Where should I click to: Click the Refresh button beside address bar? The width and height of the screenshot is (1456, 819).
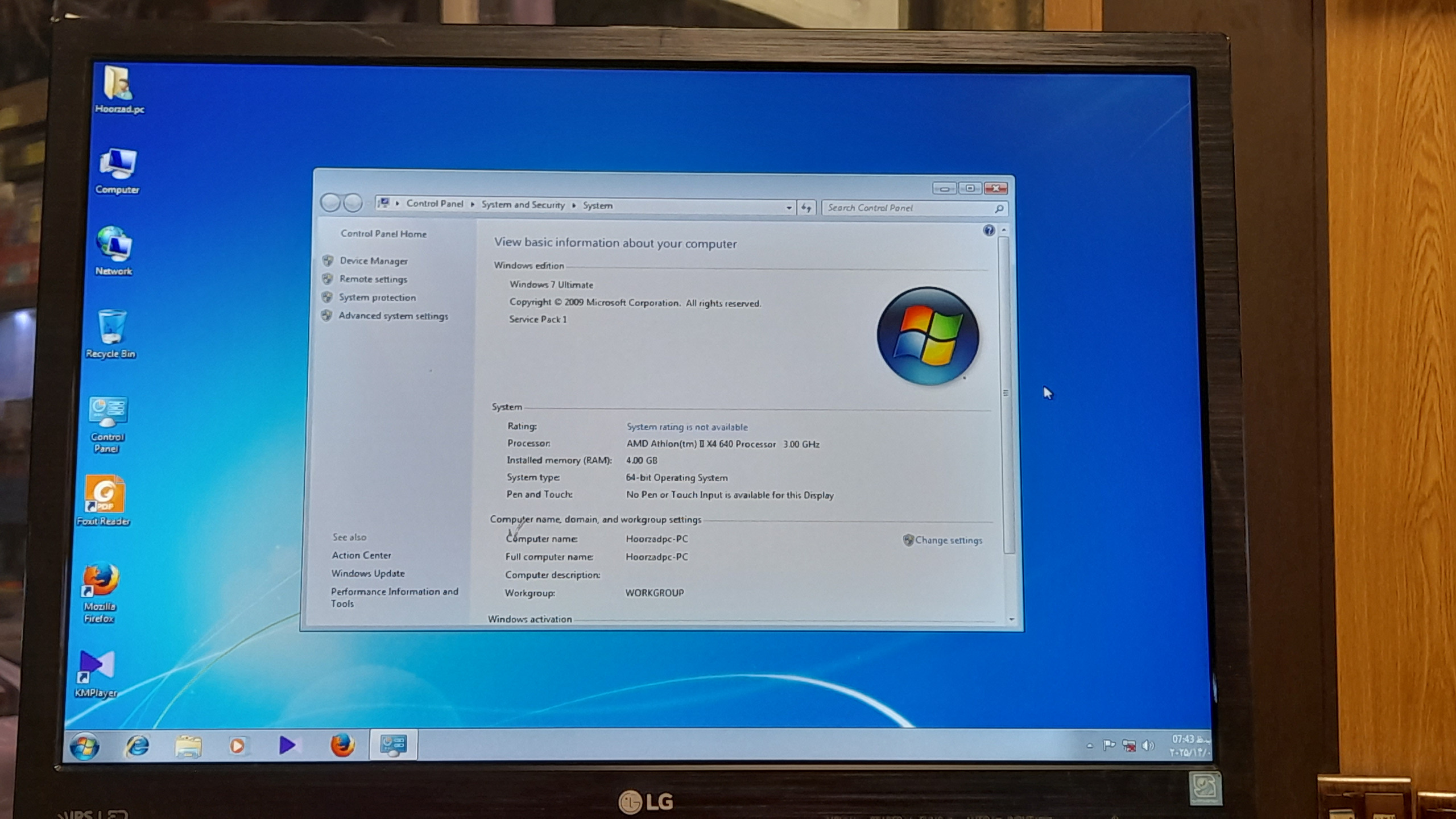pyautogui.click(x=806, y=208)
